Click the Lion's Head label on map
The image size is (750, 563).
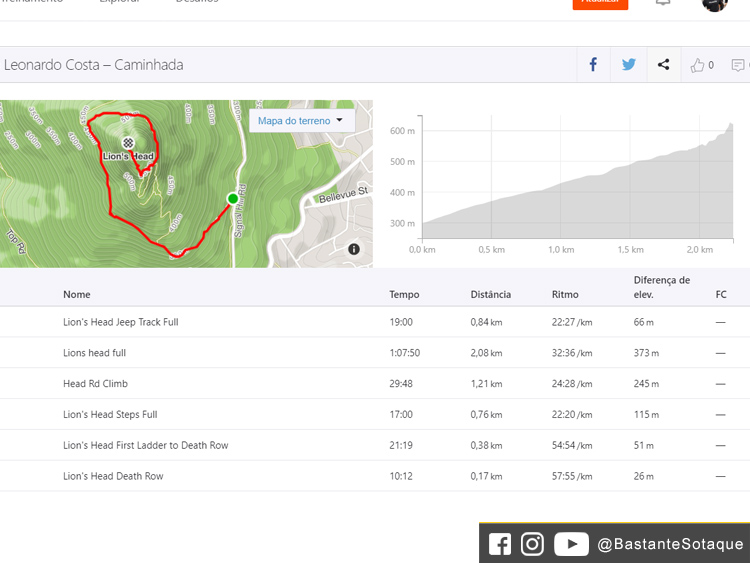(x=128, y=156)
